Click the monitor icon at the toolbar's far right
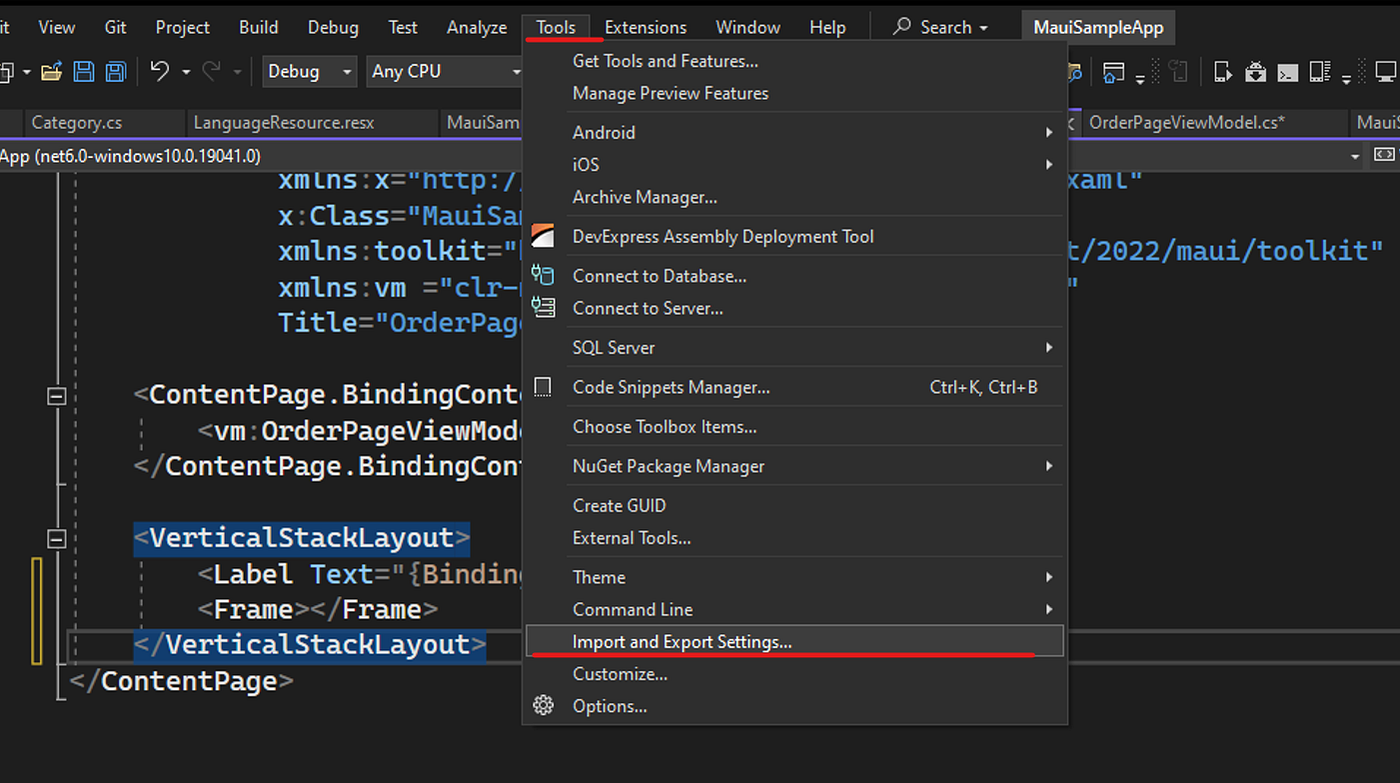1400x783 pixels. click(1385, 72)
